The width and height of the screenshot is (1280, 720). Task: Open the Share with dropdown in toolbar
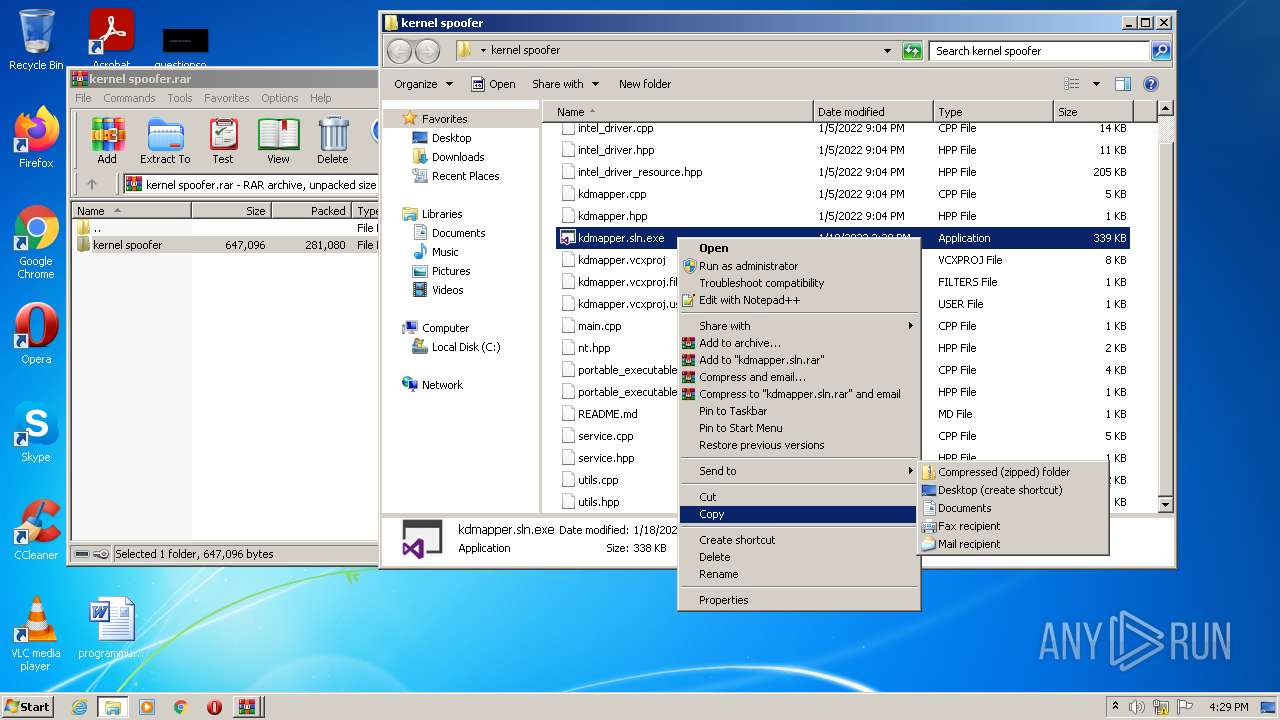pyautogui.click(x=565, y=84)
